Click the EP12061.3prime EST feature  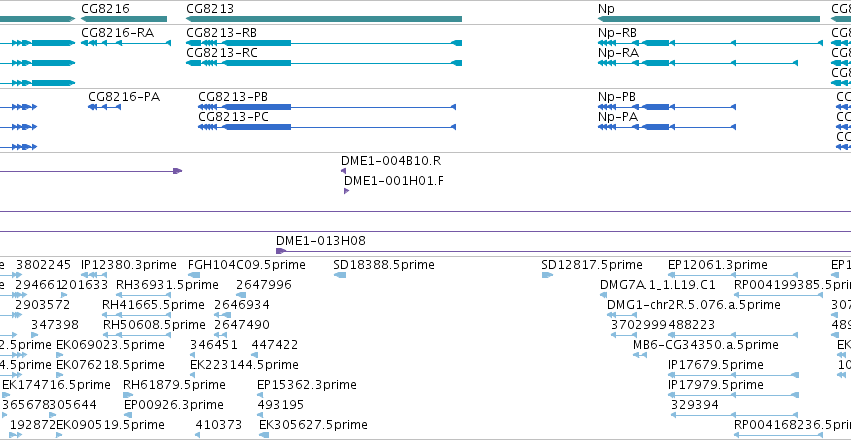pyautogui.click(x=733, y=275)
